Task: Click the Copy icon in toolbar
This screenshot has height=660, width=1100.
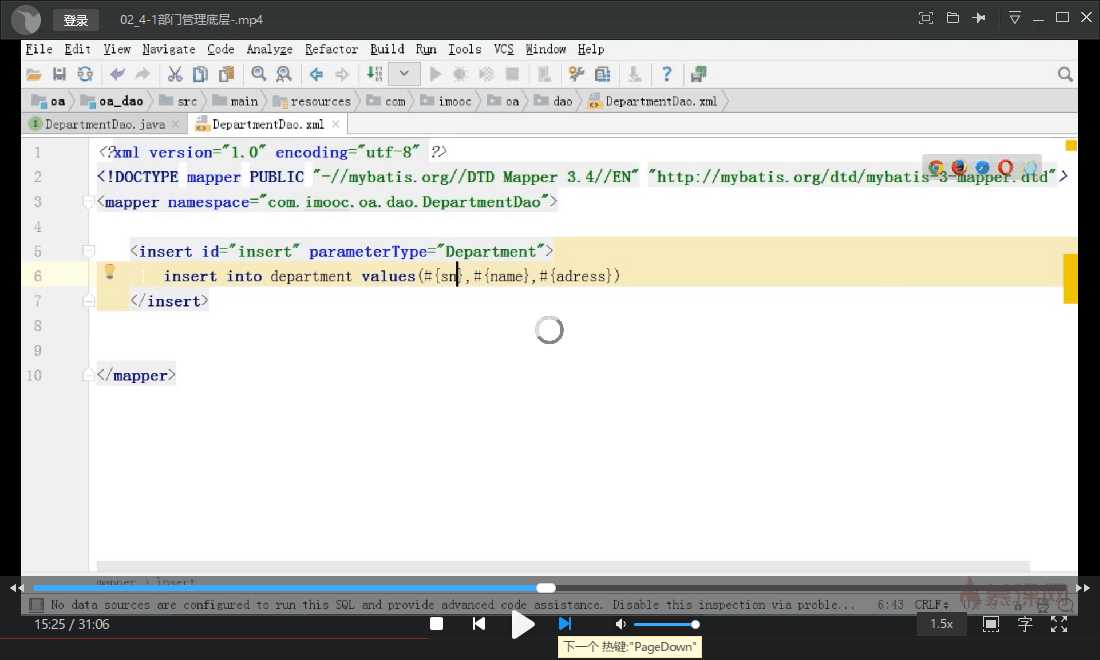Action: pos(200,74)
